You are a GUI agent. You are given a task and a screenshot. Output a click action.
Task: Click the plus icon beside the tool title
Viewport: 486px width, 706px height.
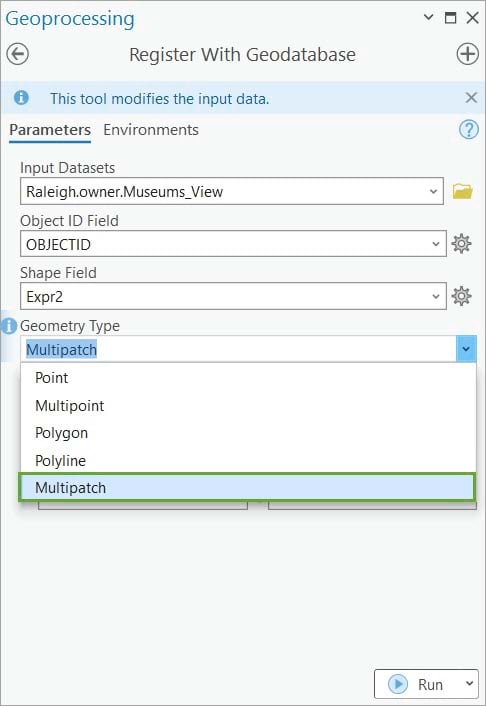468,54
